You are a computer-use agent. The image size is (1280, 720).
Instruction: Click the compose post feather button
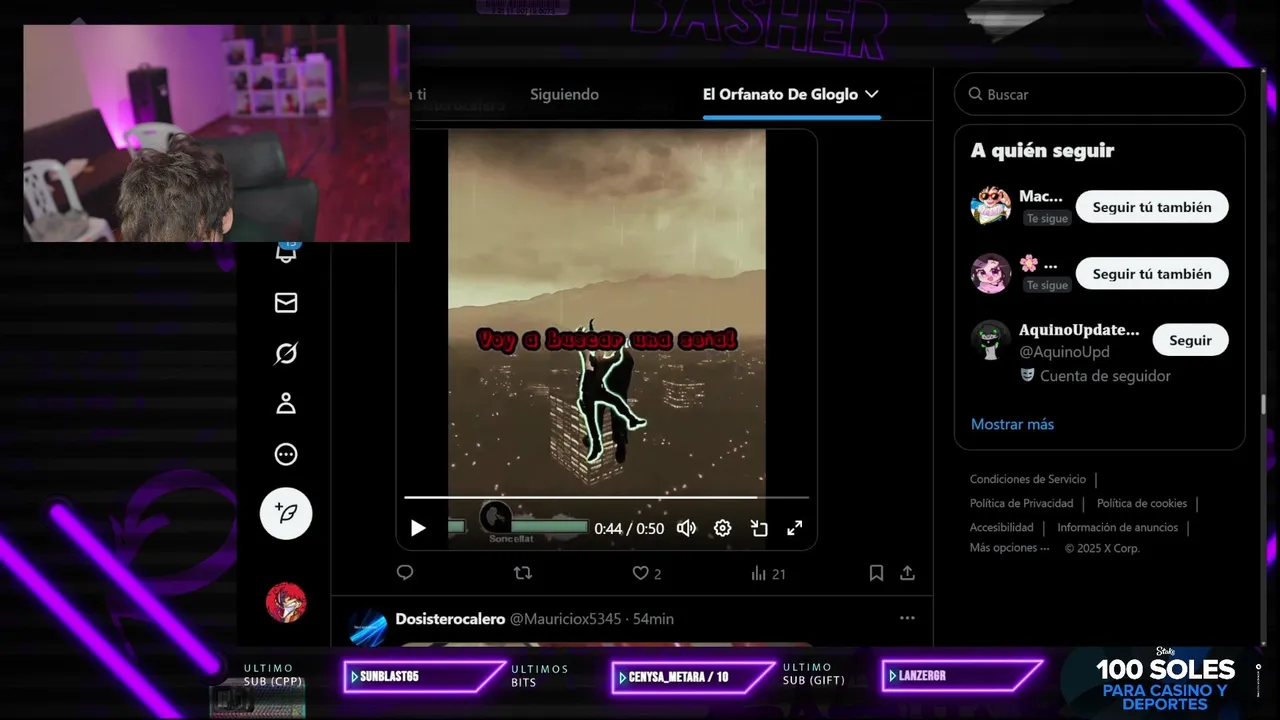(x=286, y=514)
